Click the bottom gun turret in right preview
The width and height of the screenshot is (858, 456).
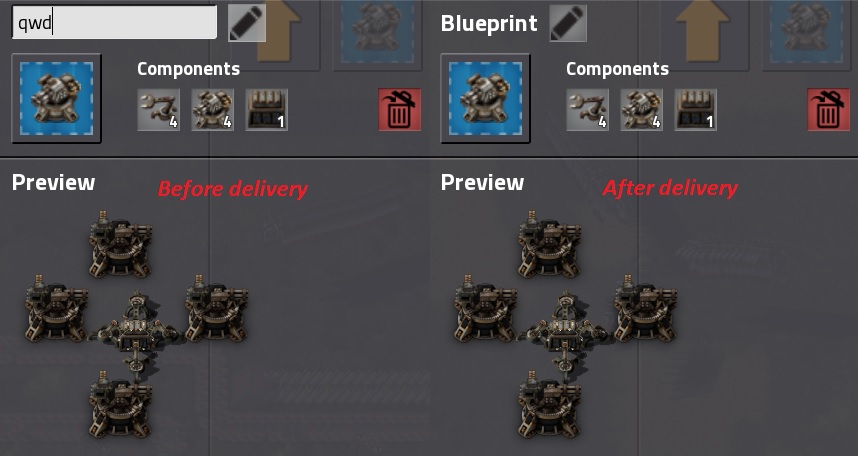(x=550, y=404)
